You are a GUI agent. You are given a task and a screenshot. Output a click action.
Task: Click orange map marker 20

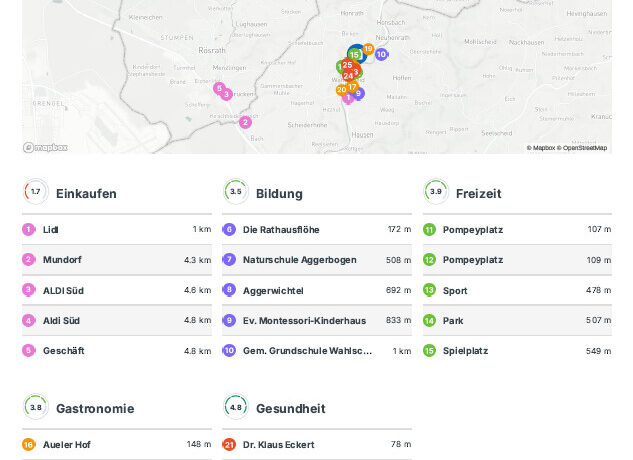[341, 90]
